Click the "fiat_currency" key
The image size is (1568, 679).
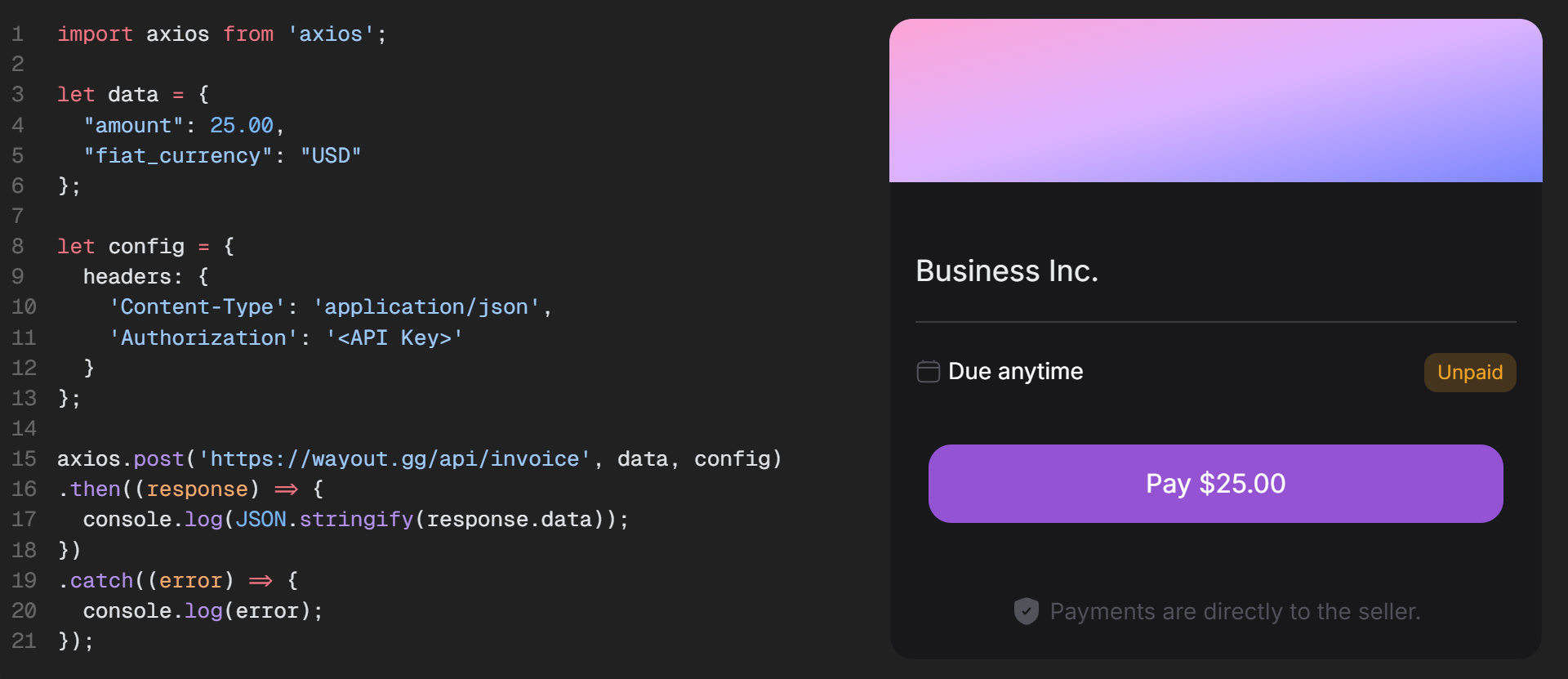pyautogui.click(x=178, y=156)
